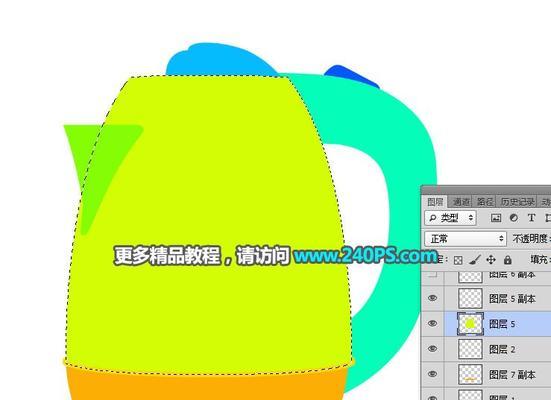
Task: Select layer name 图层 2
Action: 502,349
